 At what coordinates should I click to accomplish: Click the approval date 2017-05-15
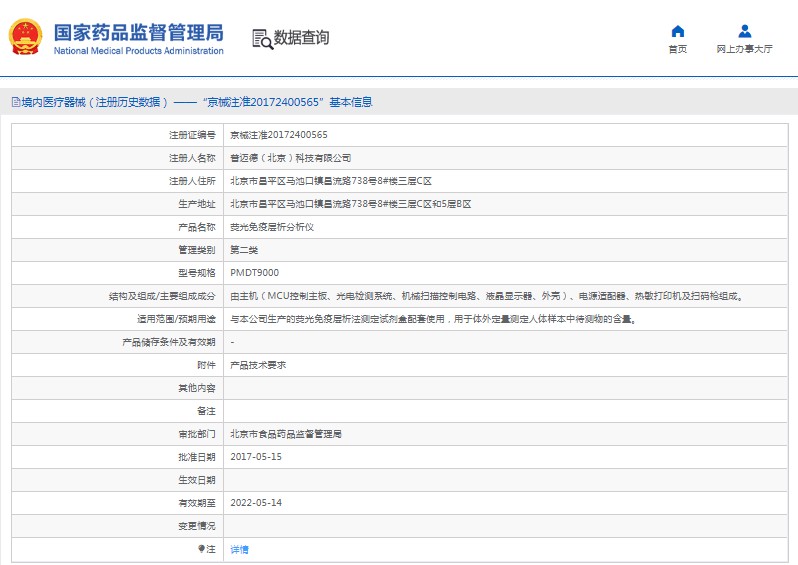256,457
